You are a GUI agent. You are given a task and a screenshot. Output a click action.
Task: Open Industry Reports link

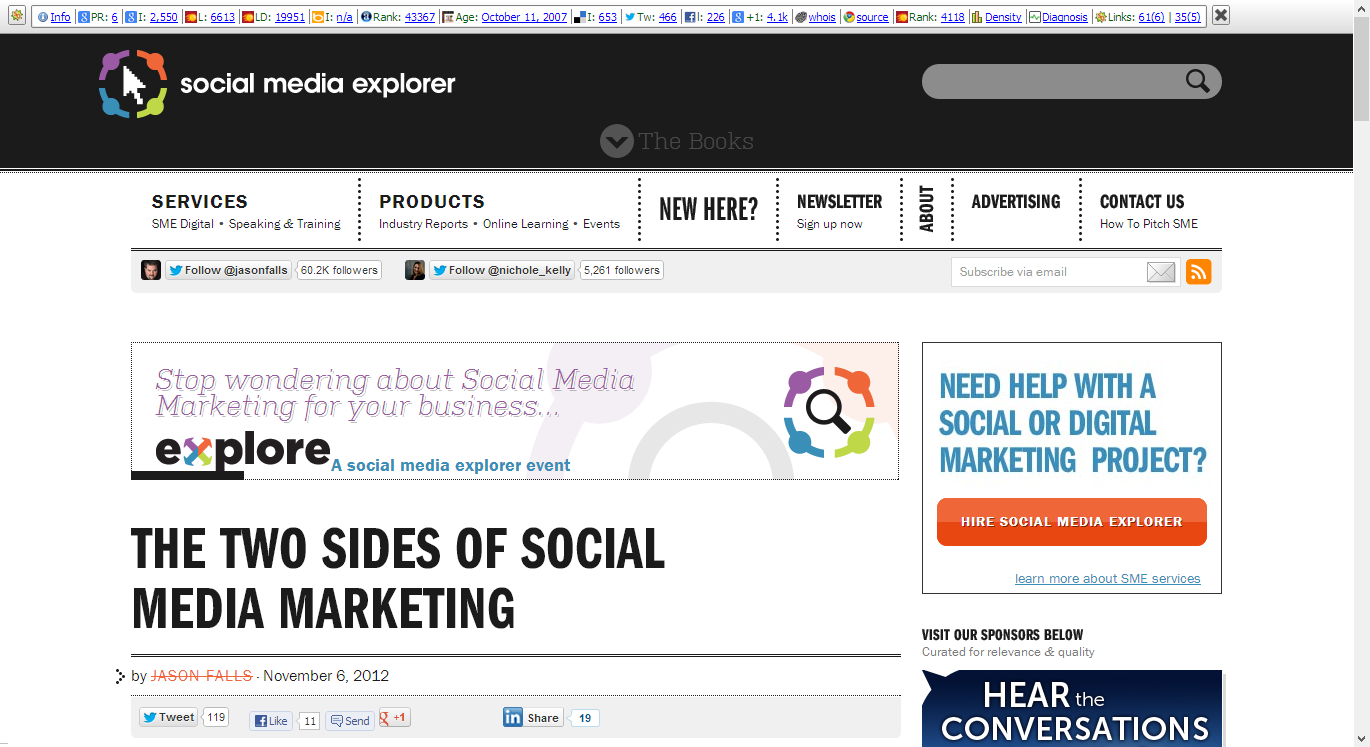423,224
